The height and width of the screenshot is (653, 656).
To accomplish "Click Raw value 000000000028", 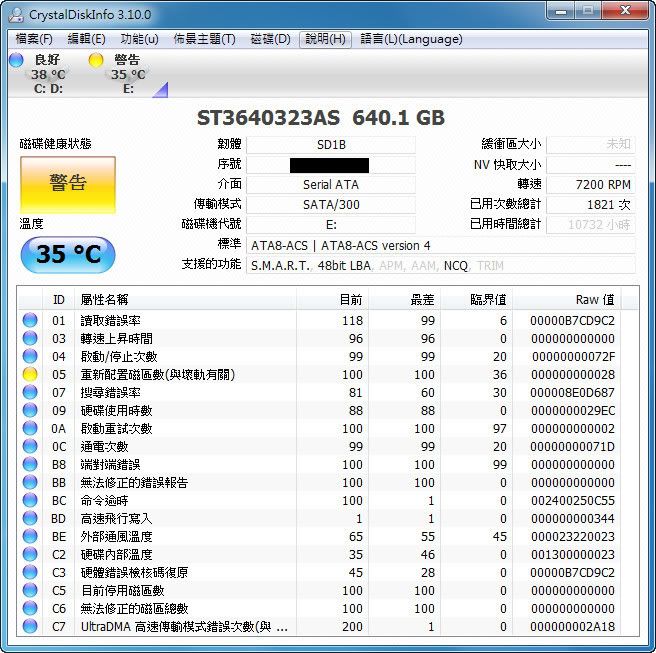I will coord(573,374).
